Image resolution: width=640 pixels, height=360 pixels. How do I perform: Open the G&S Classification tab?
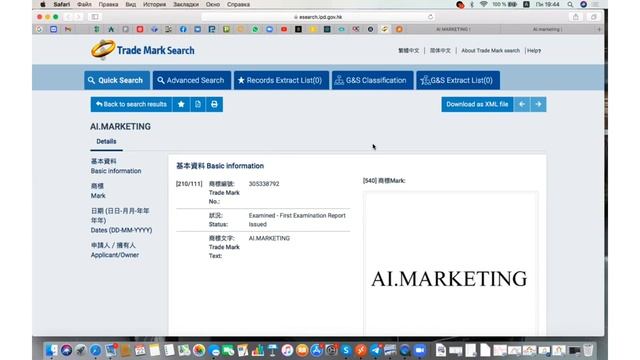(x=372, y=80)
